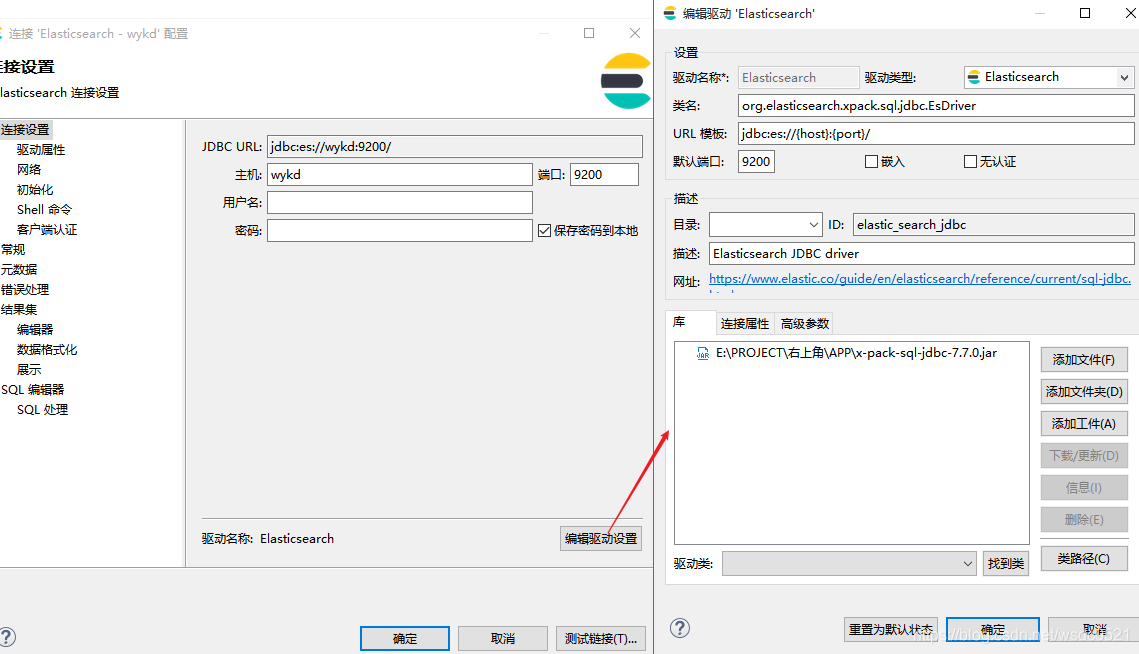Click the 添加工件(A) button
Viewport: 1139px width, 654px height.
pos(1084,424)
